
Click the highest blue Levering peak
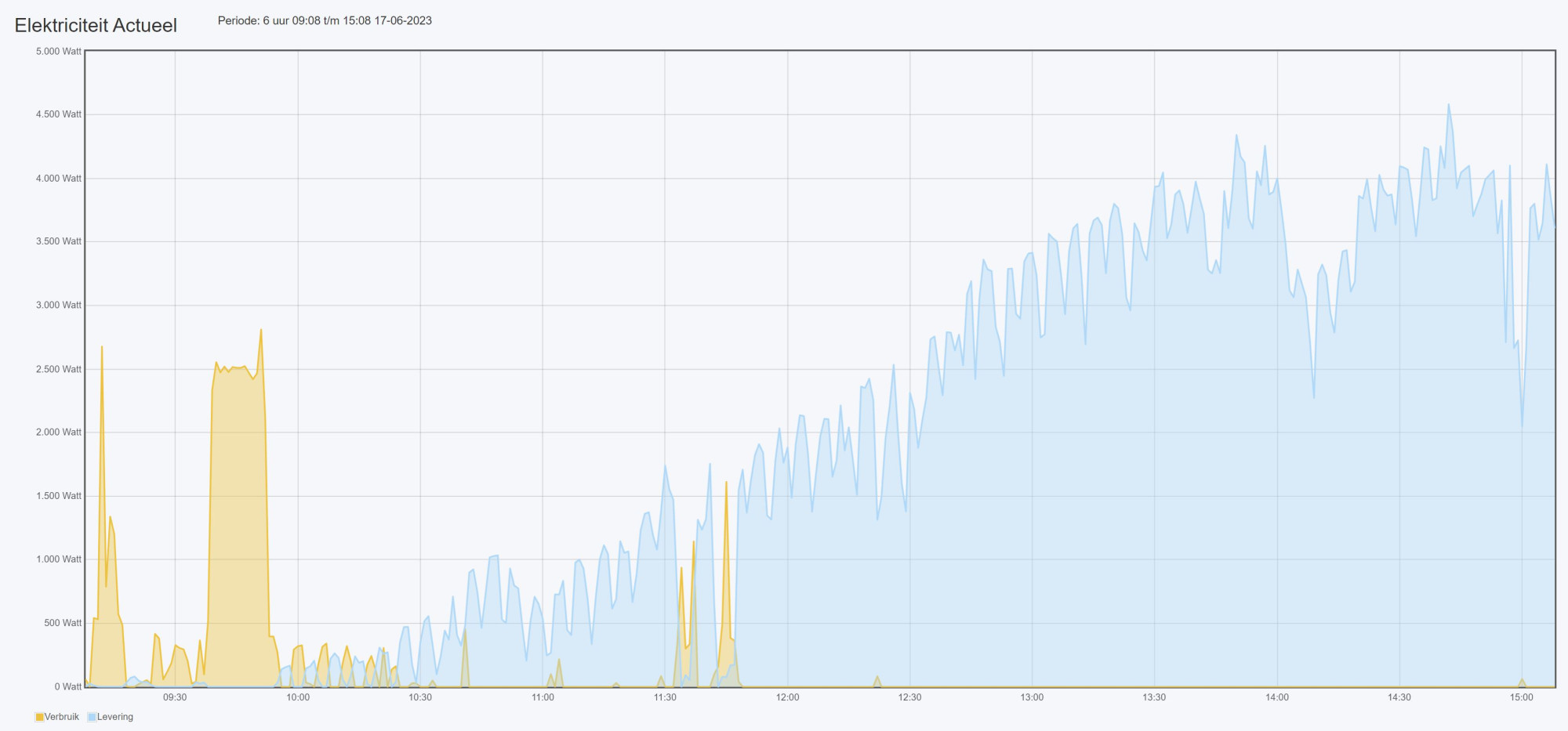(x=1448, y=106)
